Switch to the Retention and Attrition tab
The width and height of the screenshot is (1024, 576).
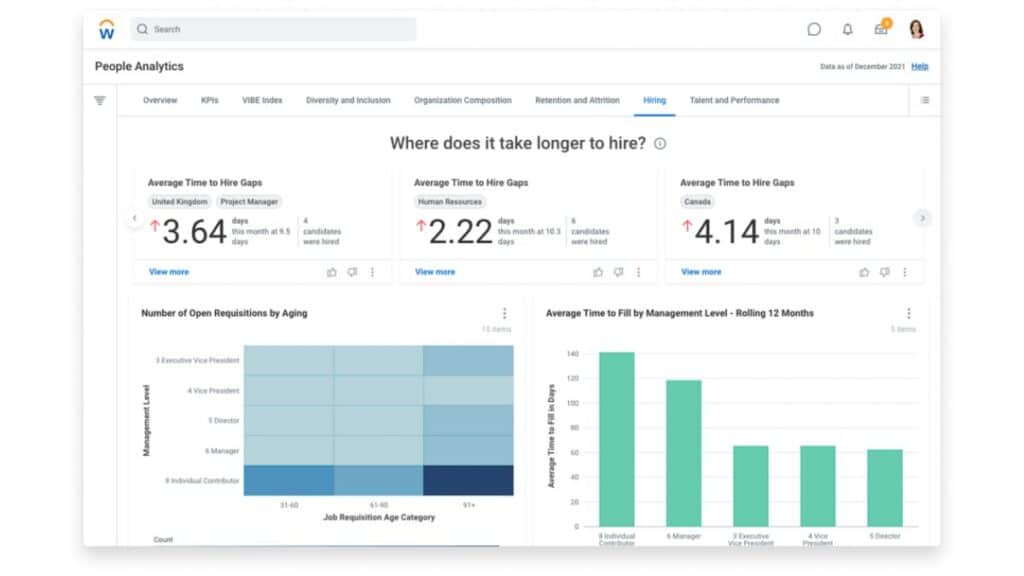[577, 101]
